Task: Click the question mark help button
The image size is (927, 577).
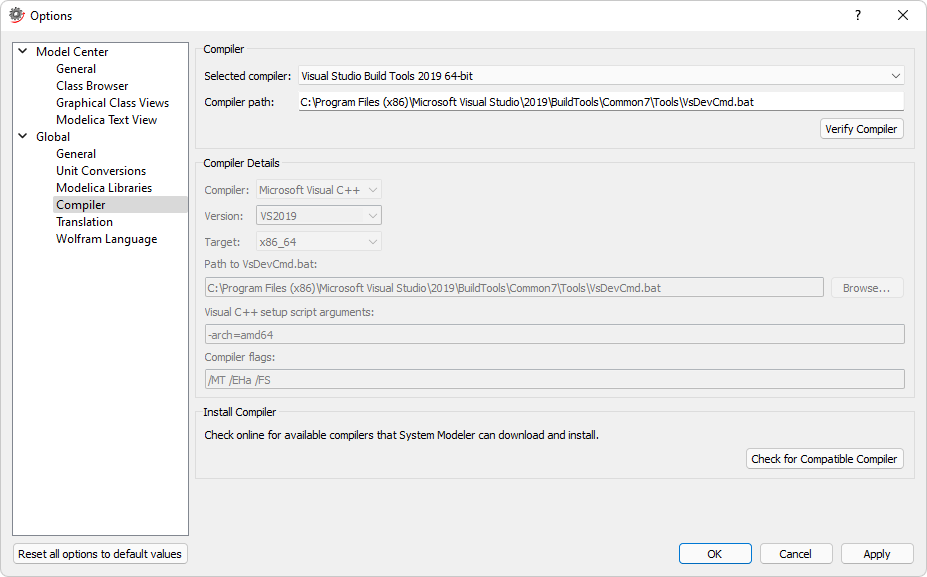Action: [x=857, y=15]
